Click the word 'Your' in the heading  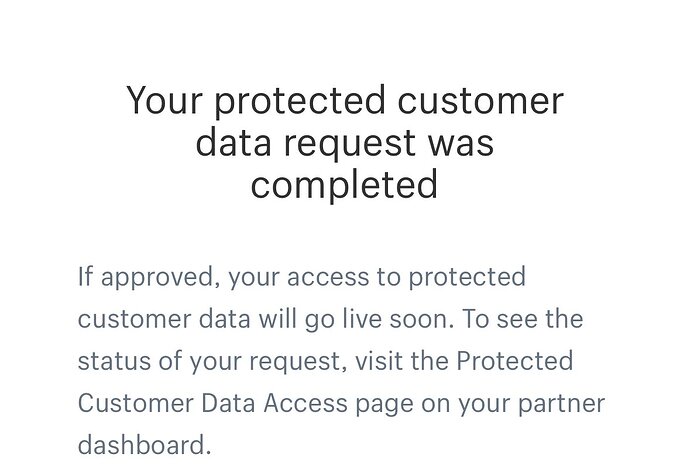click(x=164, y=100)
